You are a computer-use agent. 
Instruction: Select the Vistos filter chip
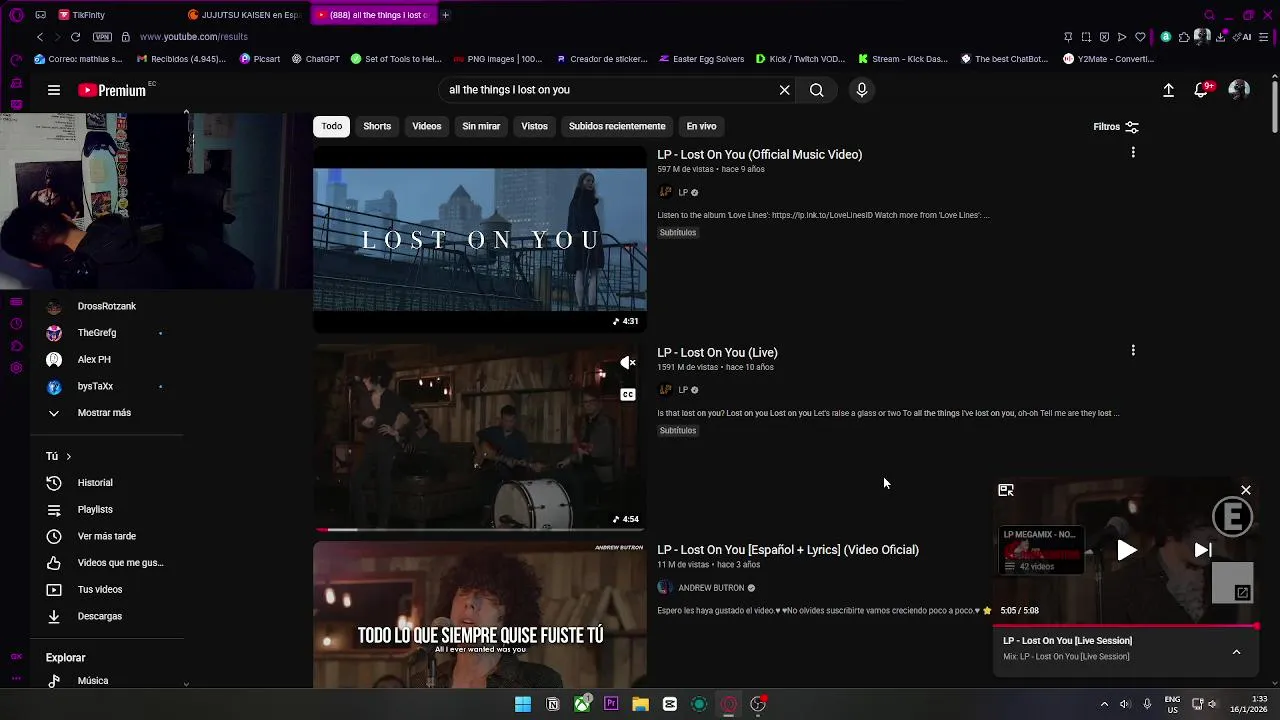pyautogui.click(x=534, y=126)
